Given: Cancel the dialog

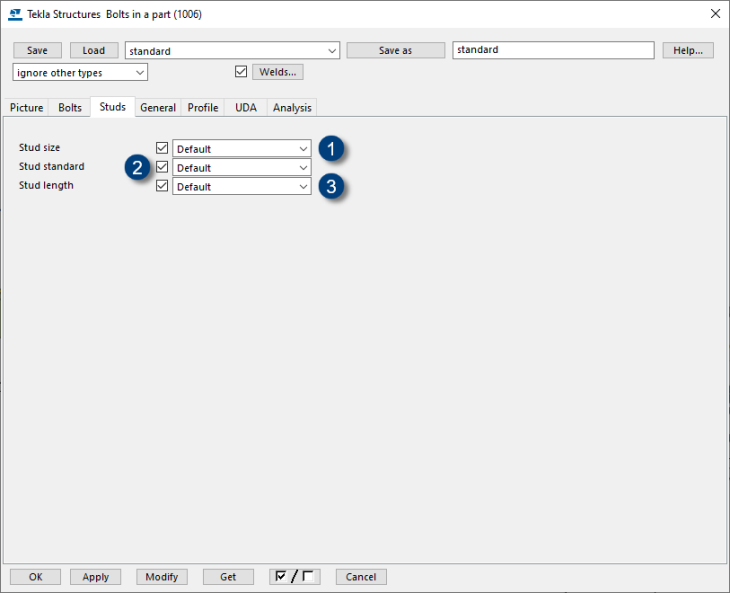Looking at the screenshot, I should point(361,577).
